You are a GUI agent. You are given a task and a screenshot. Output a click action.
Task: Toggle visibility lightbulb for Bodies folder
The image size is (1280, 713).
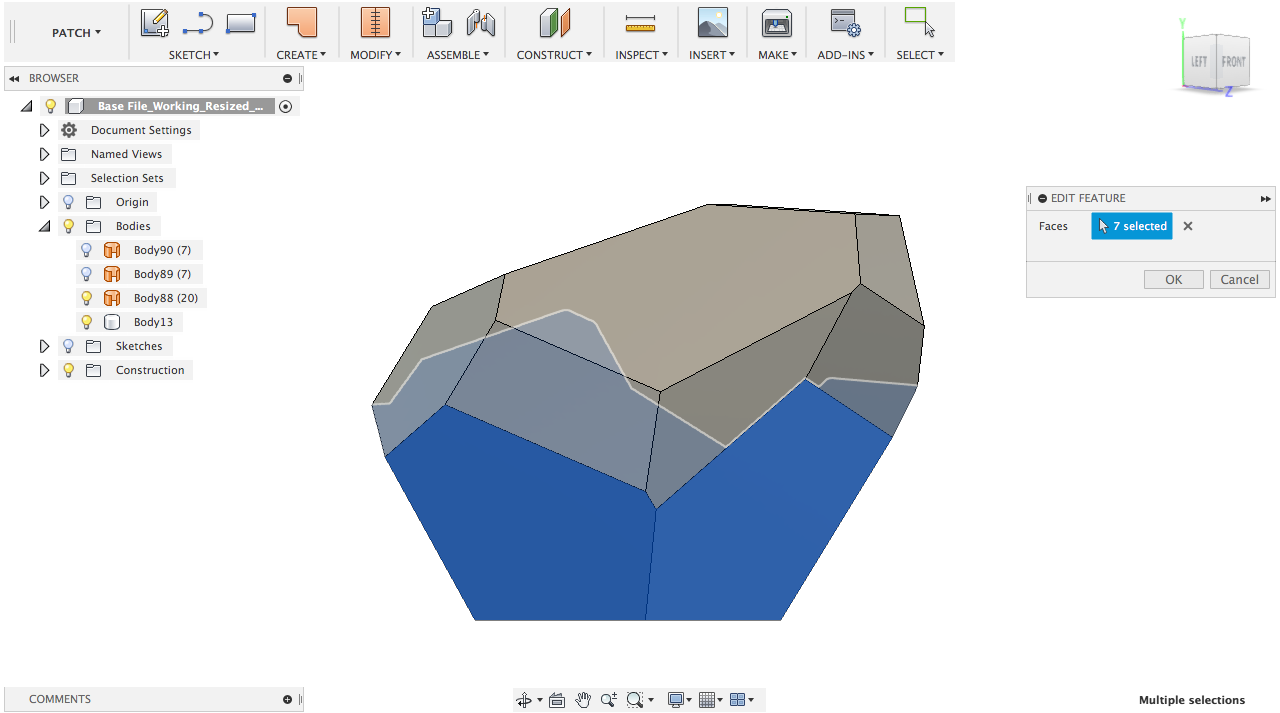68,226
